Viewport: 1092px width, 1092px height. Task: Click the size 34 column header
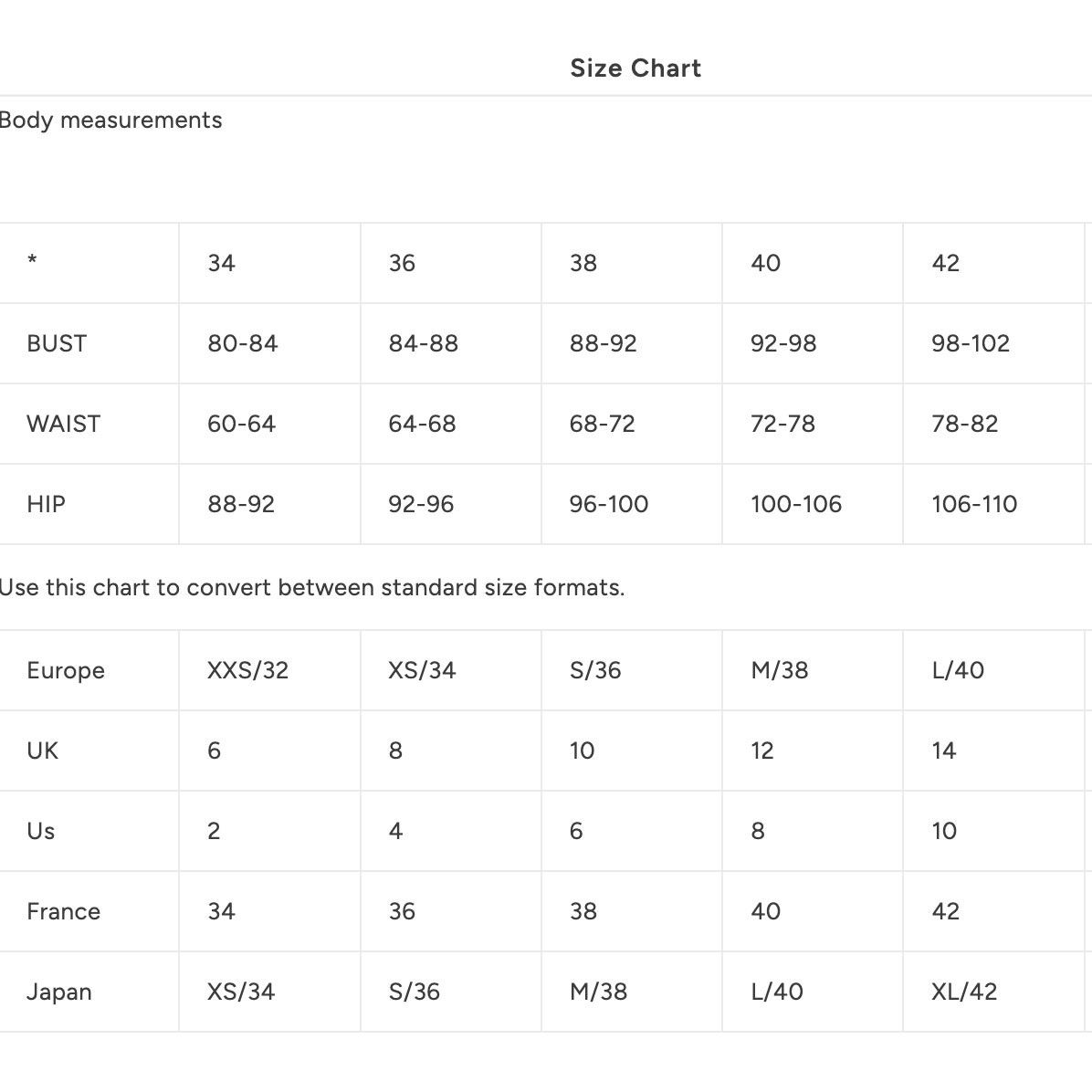pos(222,263)
